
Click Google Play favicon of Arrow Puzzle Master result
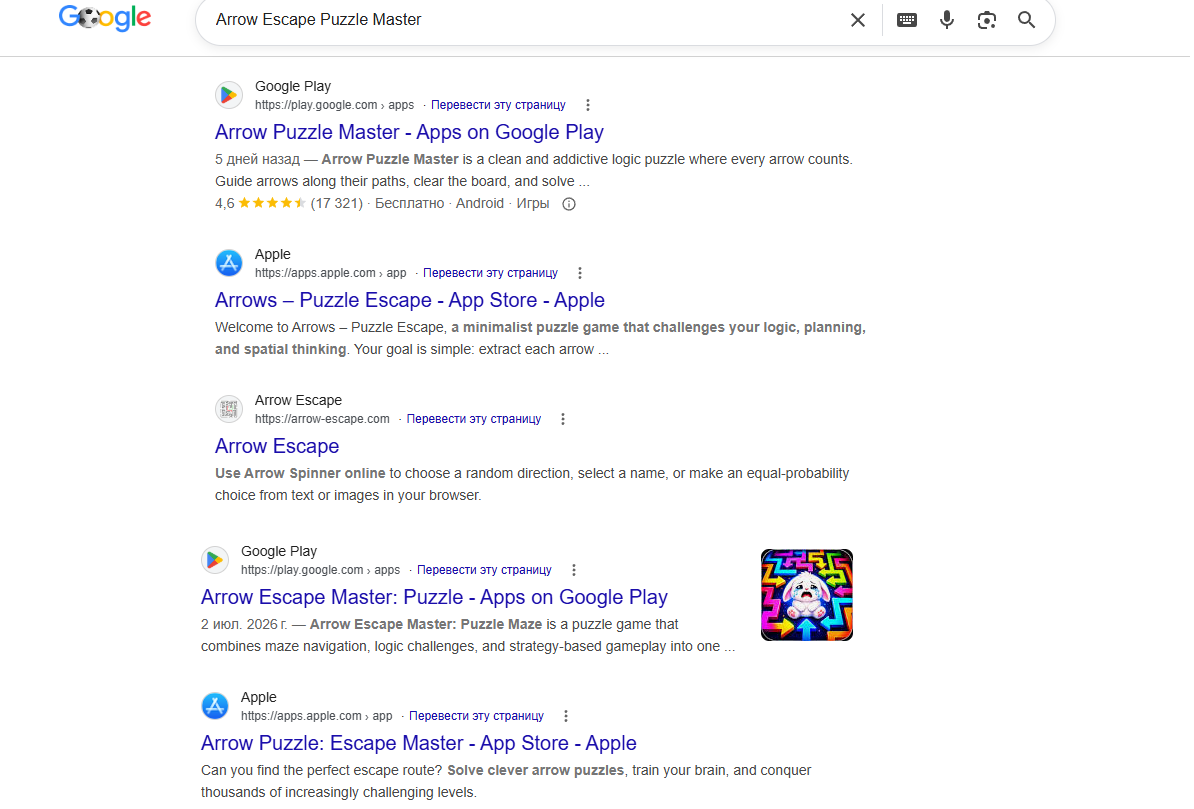click(229, 95)
